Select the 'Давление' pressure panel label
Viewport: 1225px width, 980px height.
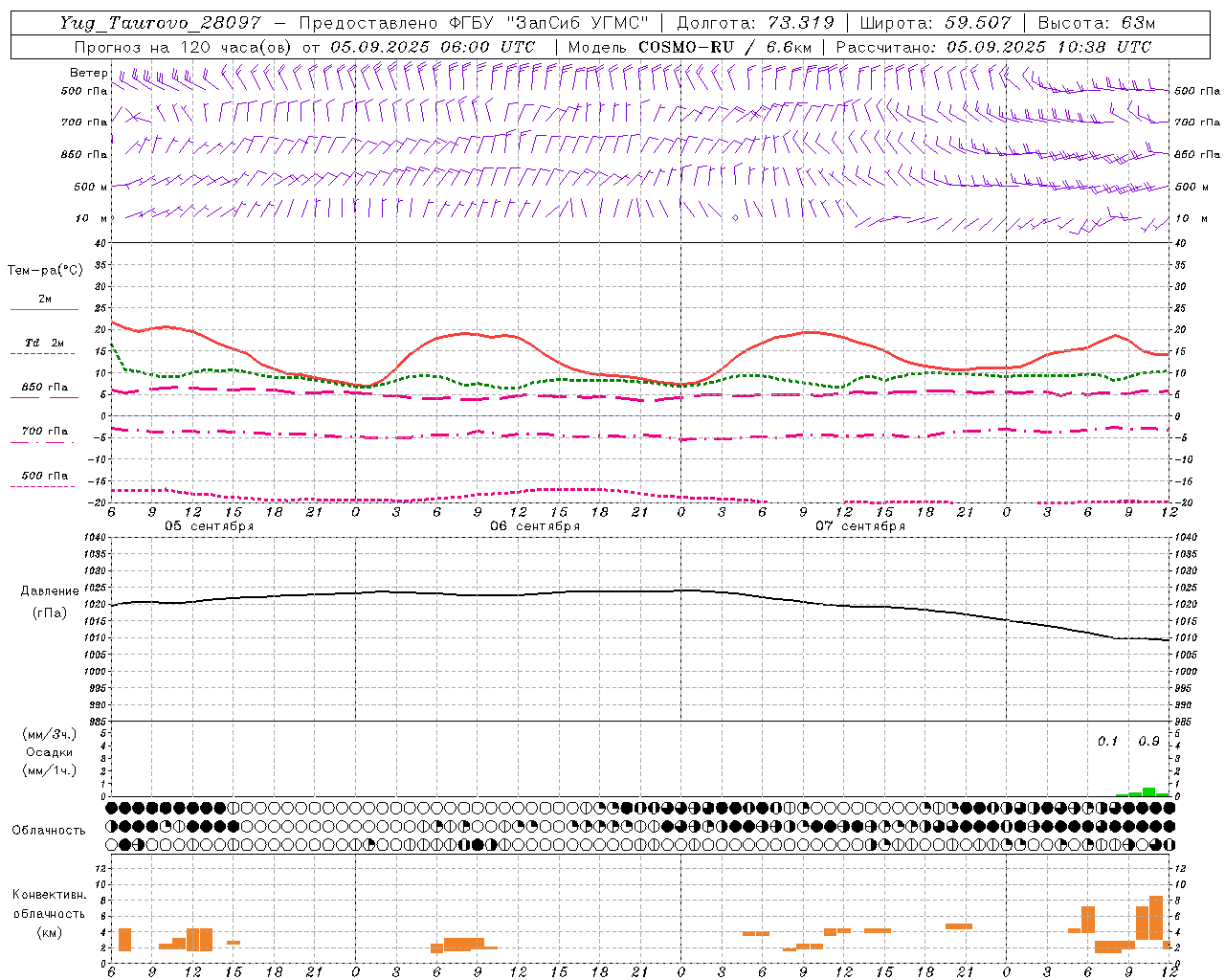(x=50, y=591)
